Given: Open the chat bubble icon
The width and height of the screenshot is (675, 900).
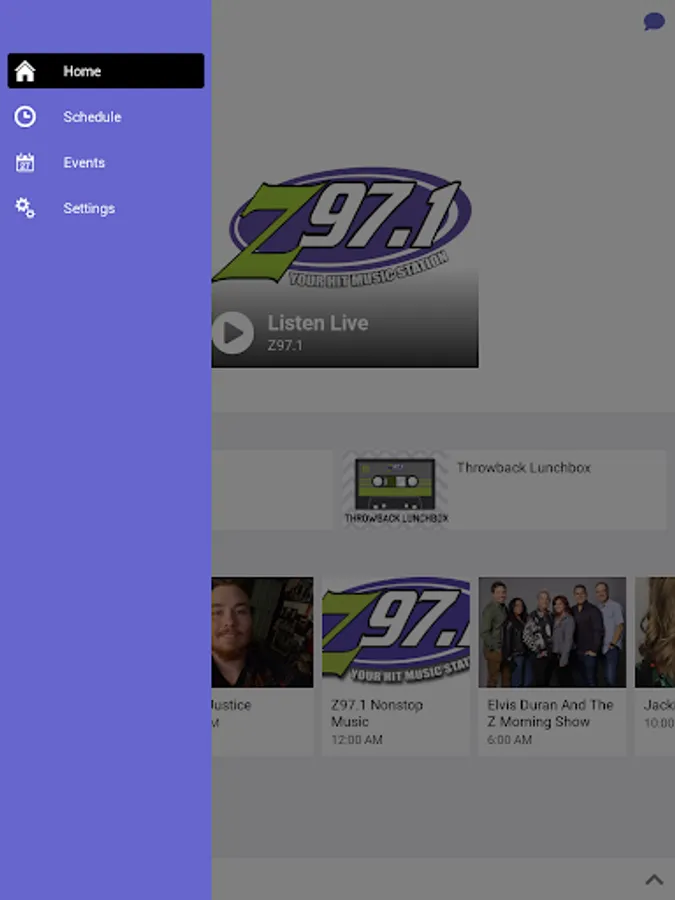Looking at the screenshot, I should 654,22.
